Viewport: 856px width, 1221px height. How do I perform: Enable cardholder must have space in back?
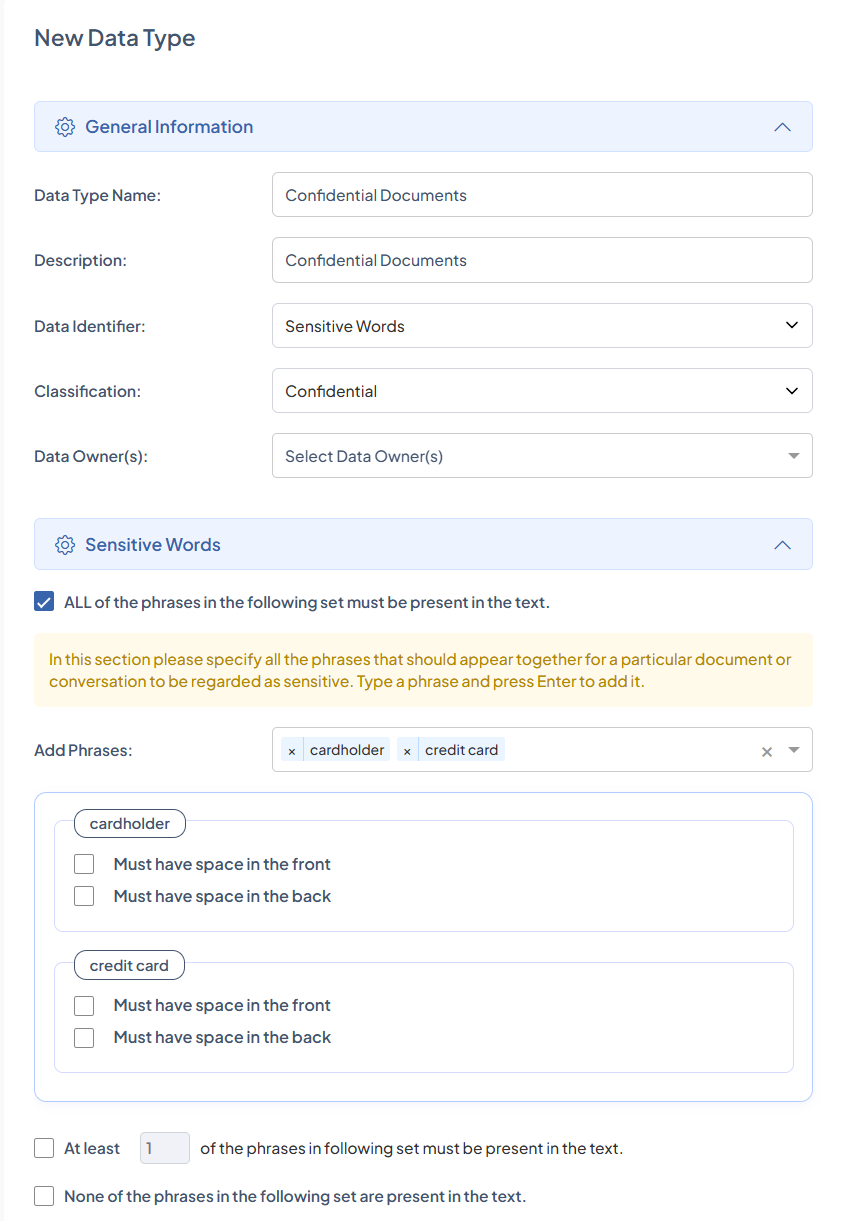point(84,896)
